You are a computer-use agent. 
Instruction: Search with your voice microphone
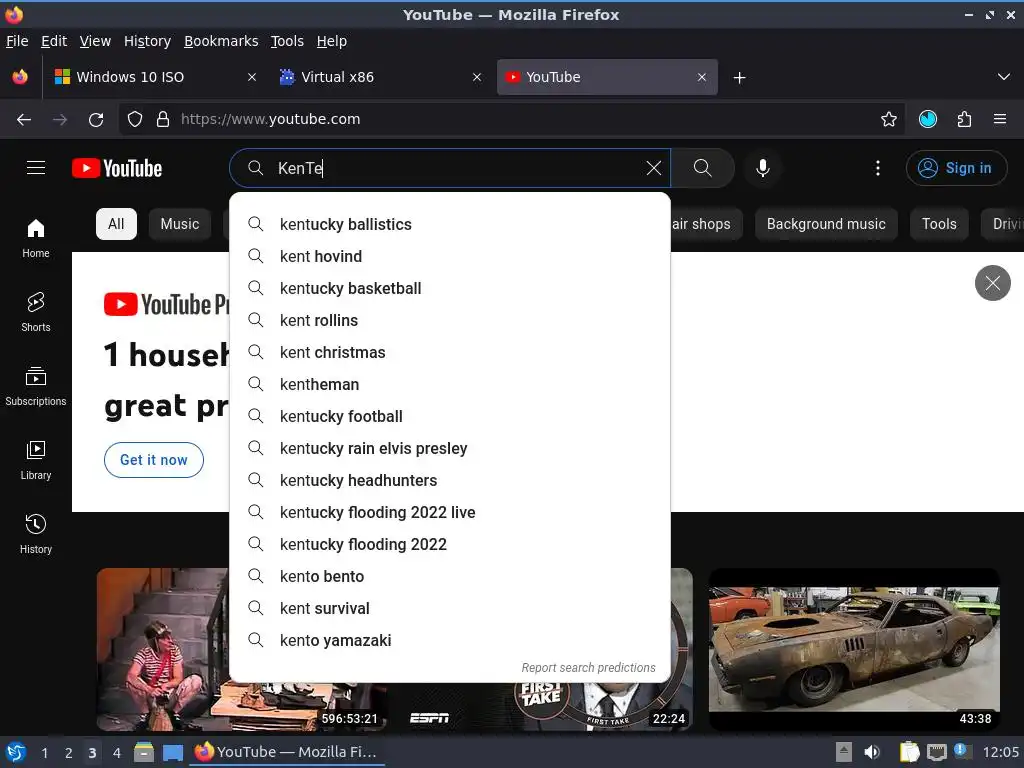coord(762,168)
